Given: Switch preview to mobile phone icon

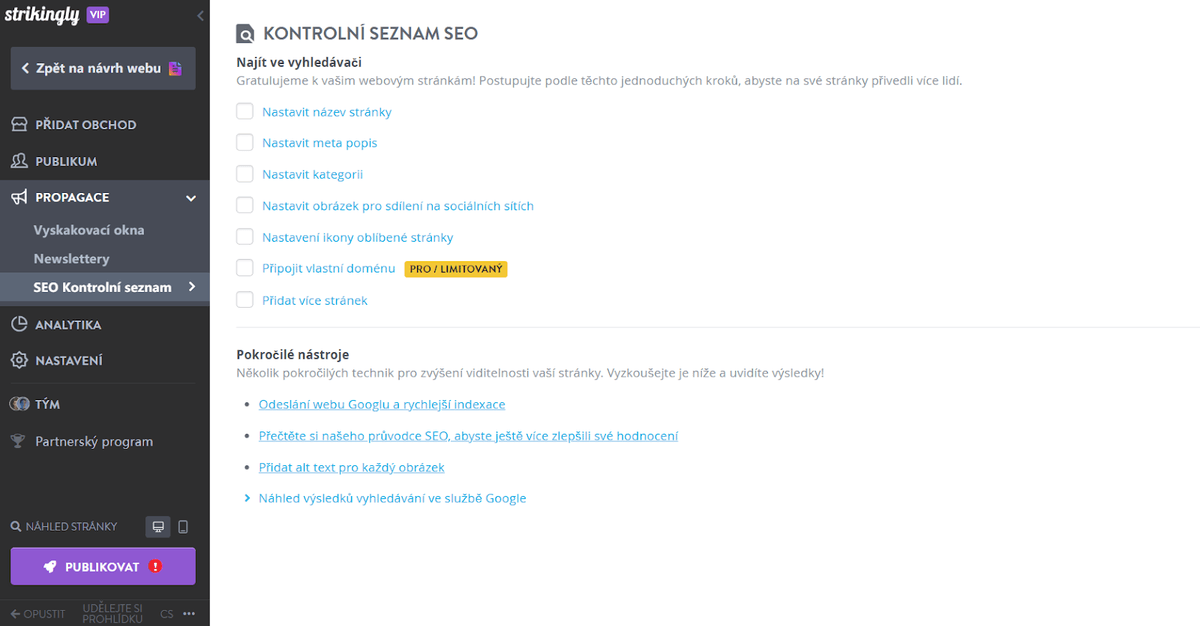Looking at the screenshot, I should click(x=183, y=526).
